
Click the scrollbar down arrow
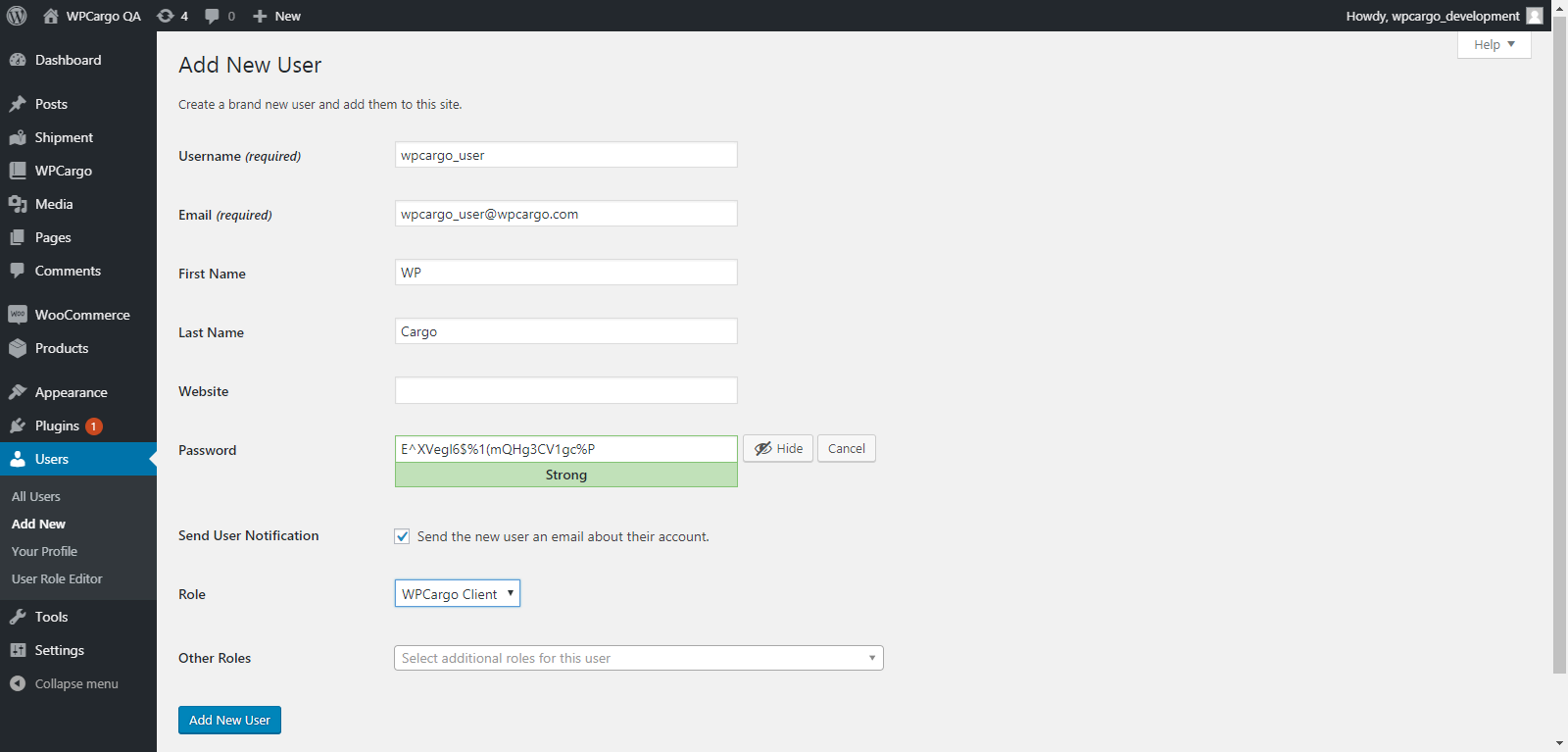(x=1559, y=743)
